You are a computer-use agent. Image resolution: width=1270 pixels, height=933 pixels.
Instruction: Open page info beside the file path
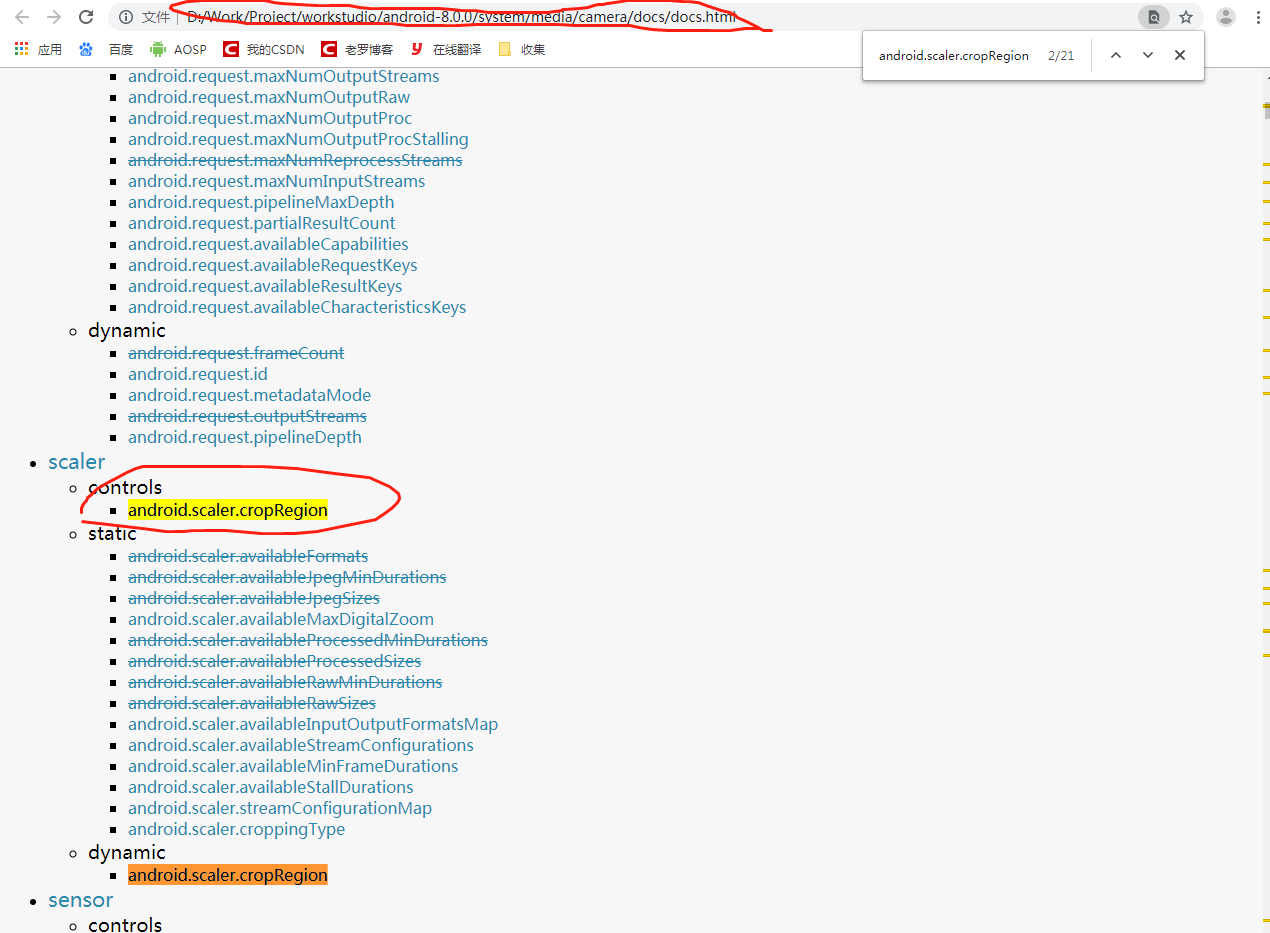(x=125, y=16)
